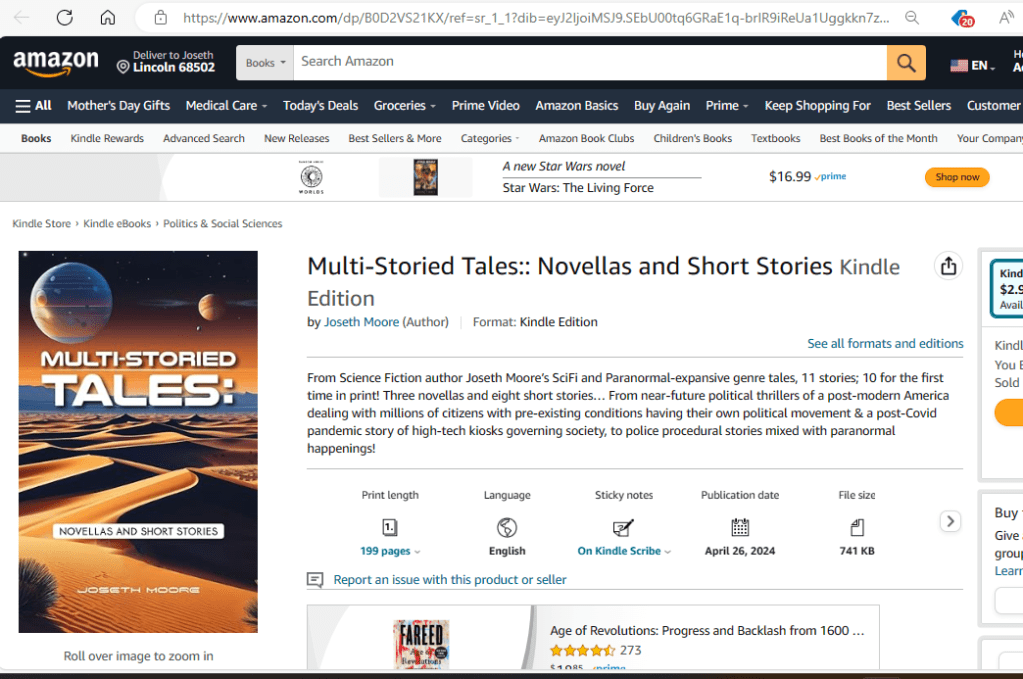Click the browser zoom magnifier icon
This screenshot has height=679, width=1023.
[912, 18]
